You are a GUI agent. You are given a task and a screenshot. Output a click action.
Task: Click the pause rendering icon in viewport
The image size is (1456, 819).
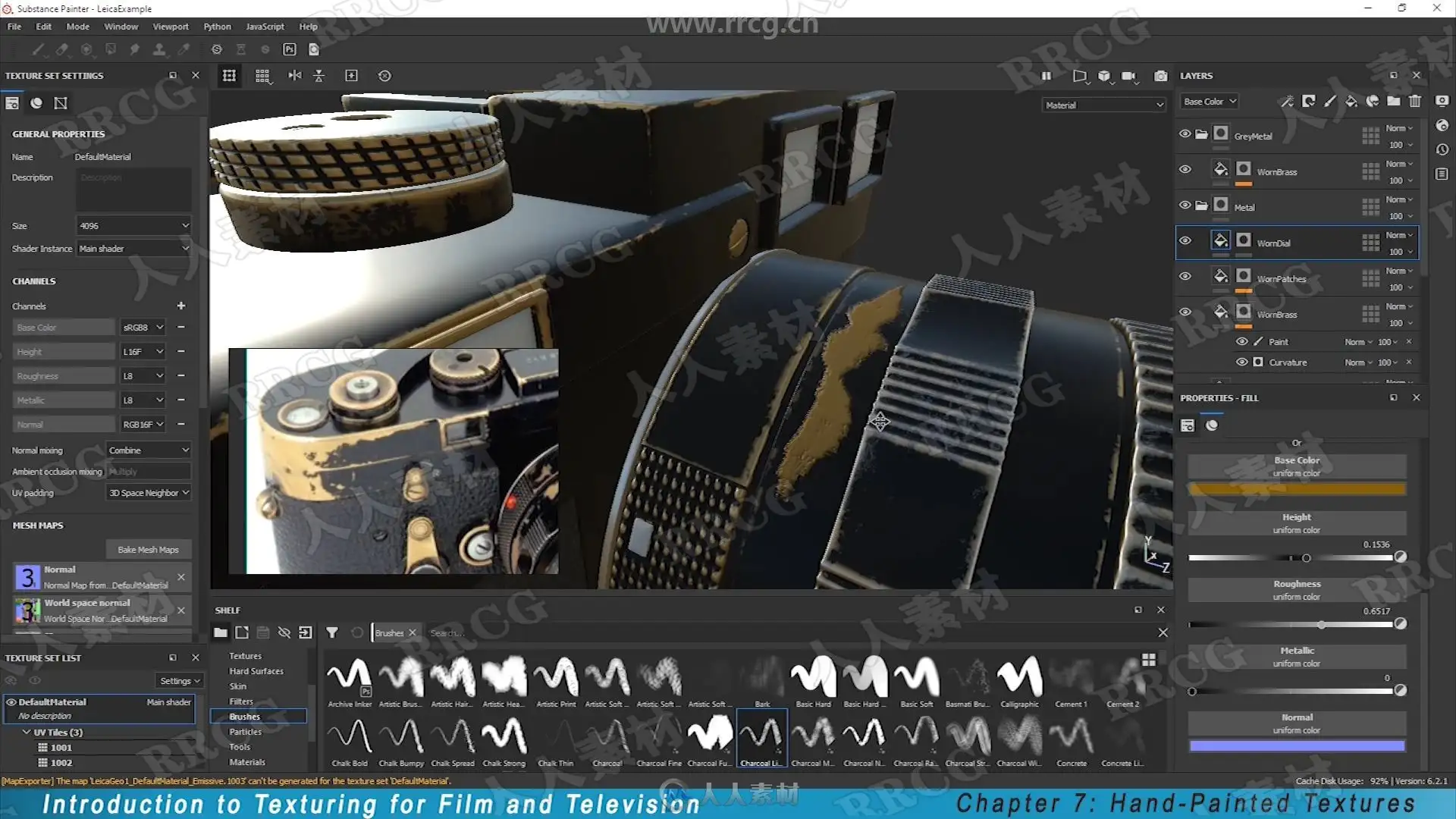coord(1046,76)
